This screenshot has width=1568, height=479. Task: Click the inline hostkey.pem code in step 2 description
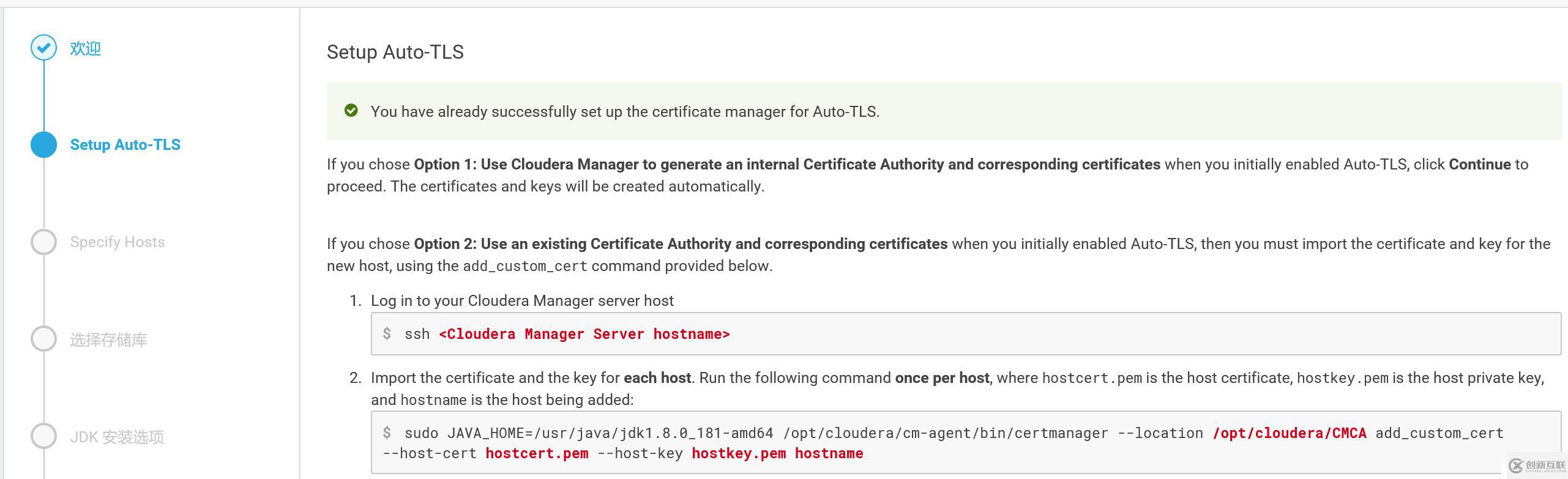pos(1343,378)
